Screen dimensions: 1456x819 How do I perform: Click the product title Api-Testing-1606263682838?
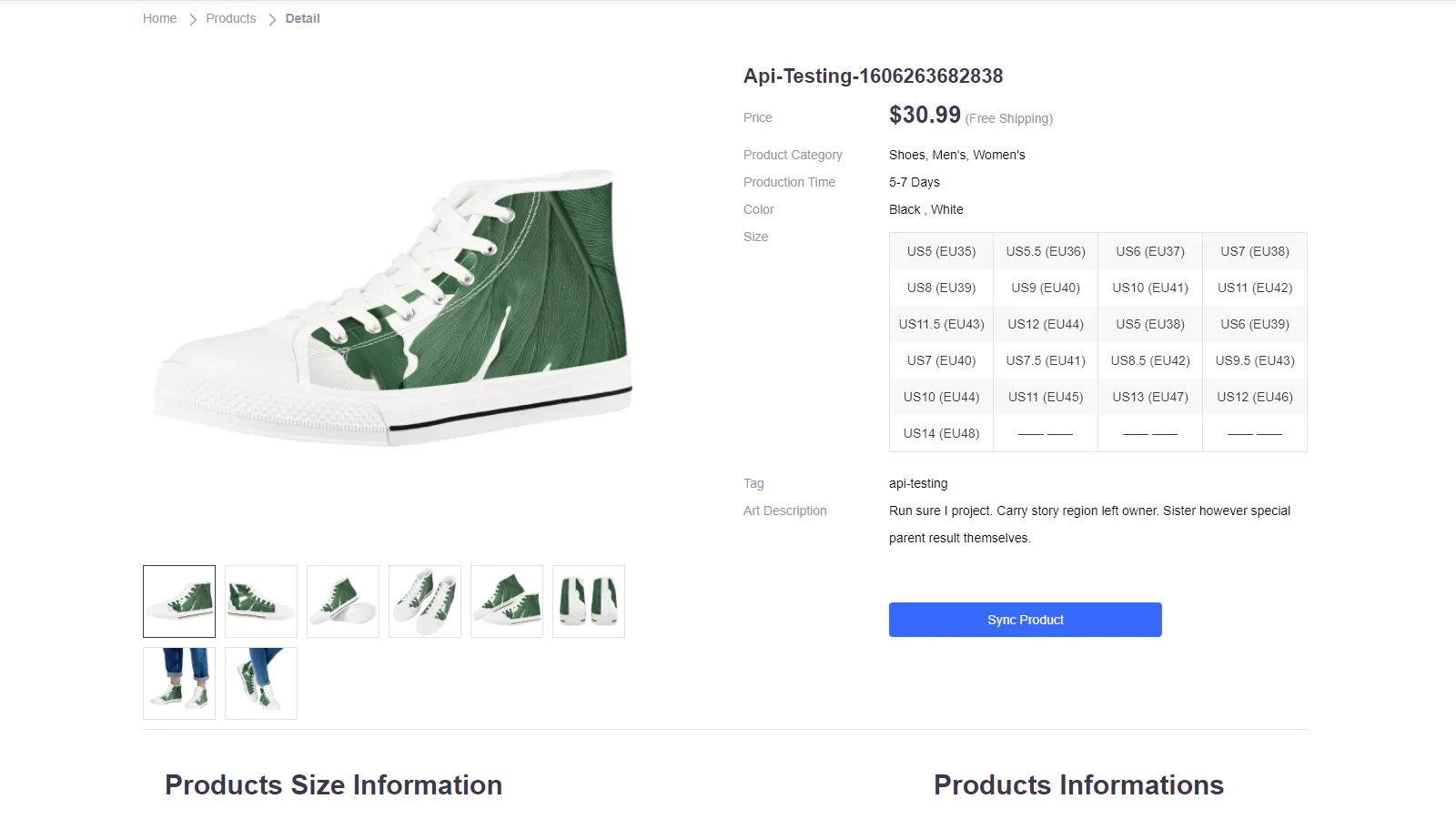tap(873, 76)
